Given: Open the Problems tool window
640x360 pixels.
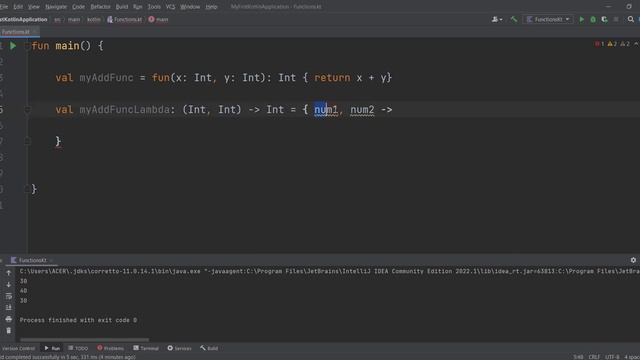Looking at the screenshot, I should (110, 348).
